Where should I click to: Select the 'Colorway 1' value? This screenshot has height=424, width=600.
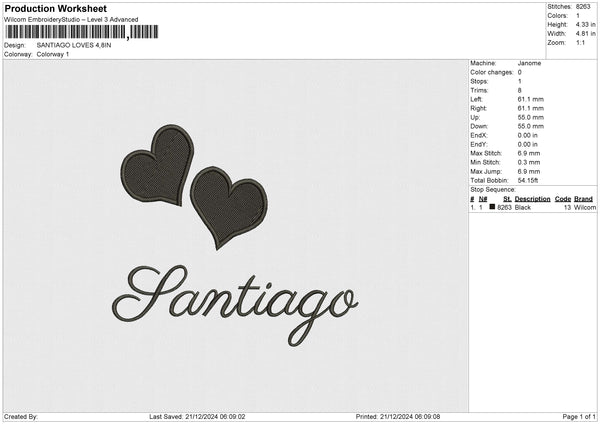click(x=53, y=54)
